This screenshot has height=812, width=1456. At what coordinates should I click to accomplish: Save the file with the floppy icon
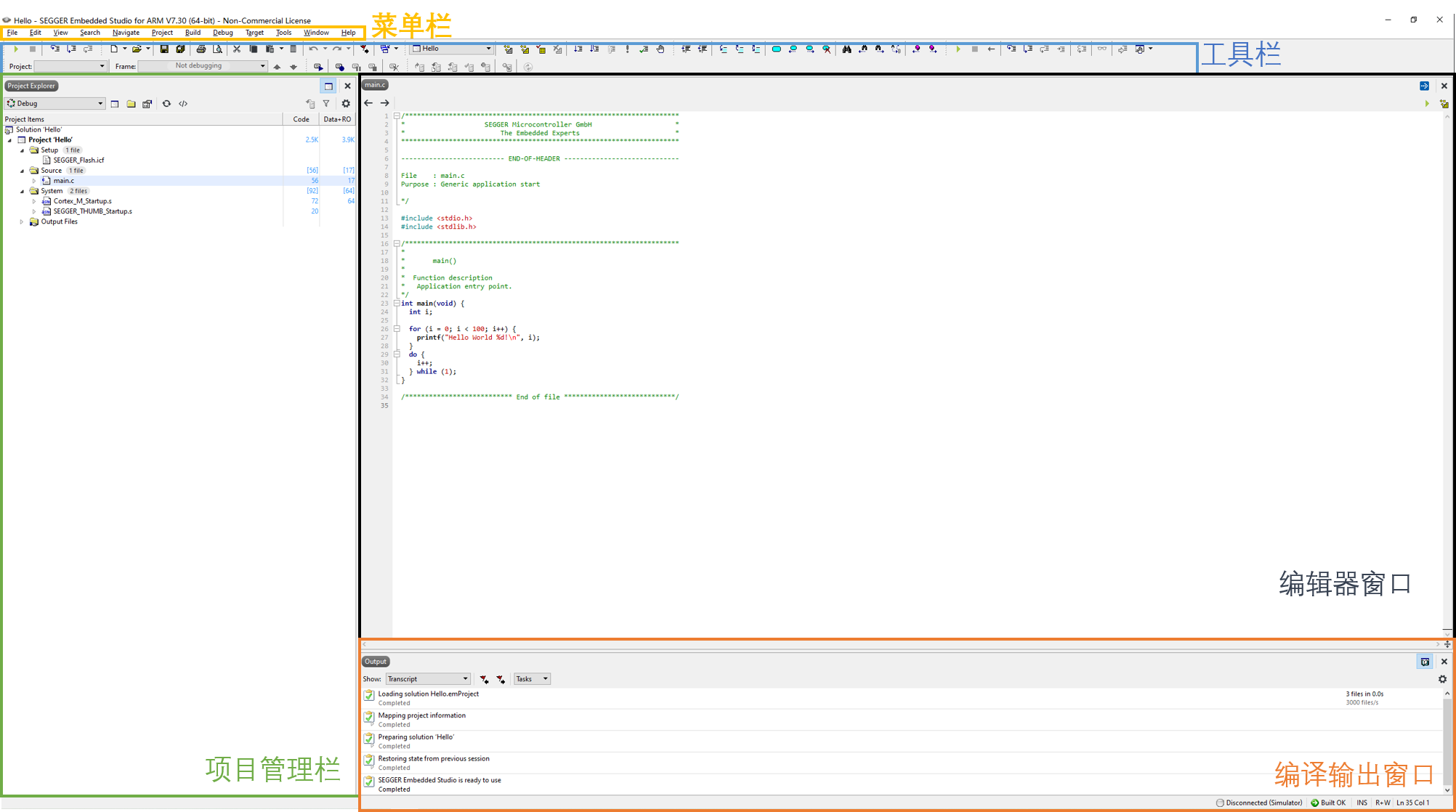(x=164, y=49)
